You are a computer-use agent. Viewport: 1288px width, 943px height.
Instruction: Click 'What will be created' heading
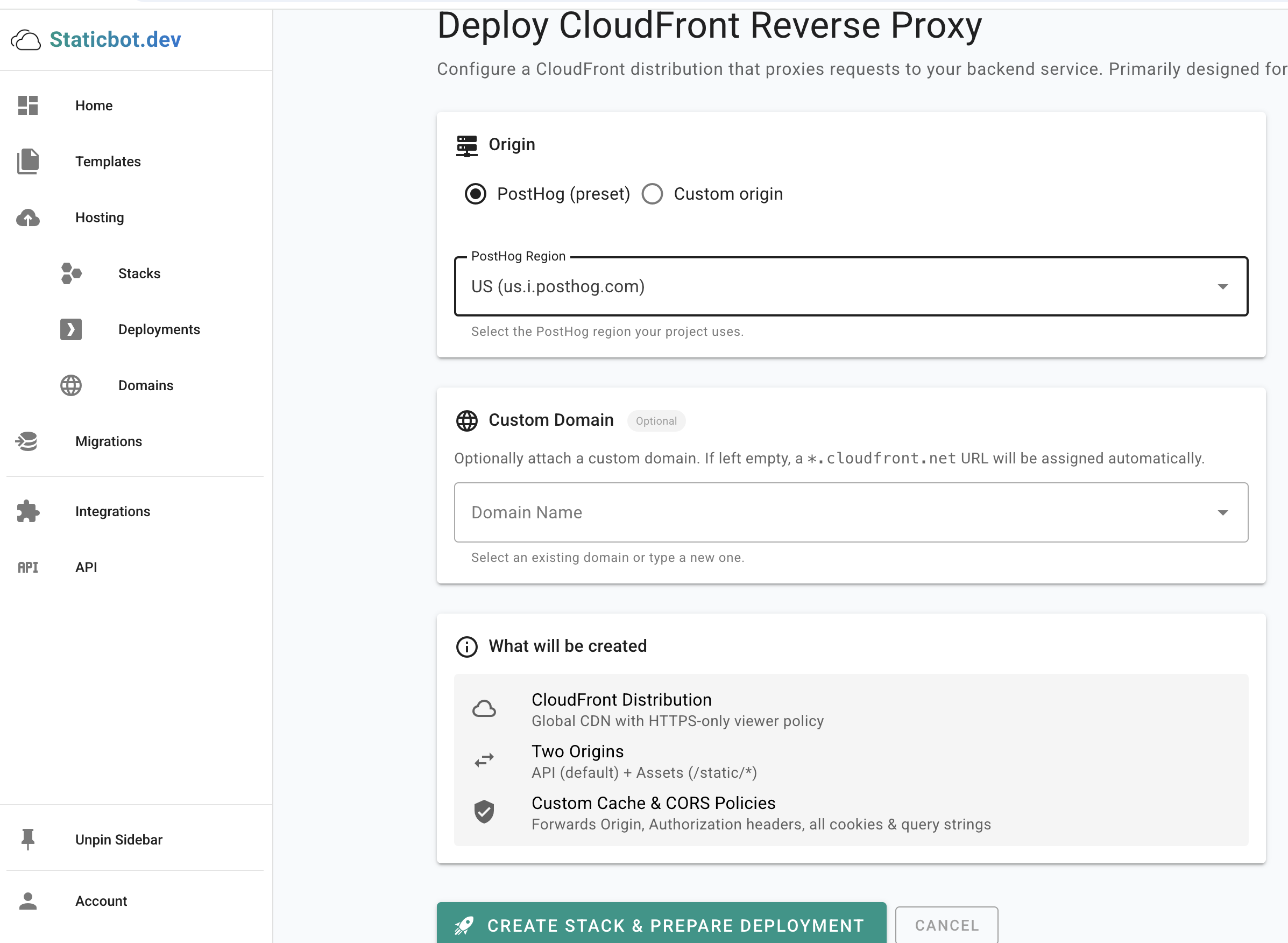(x=568, y=646)
